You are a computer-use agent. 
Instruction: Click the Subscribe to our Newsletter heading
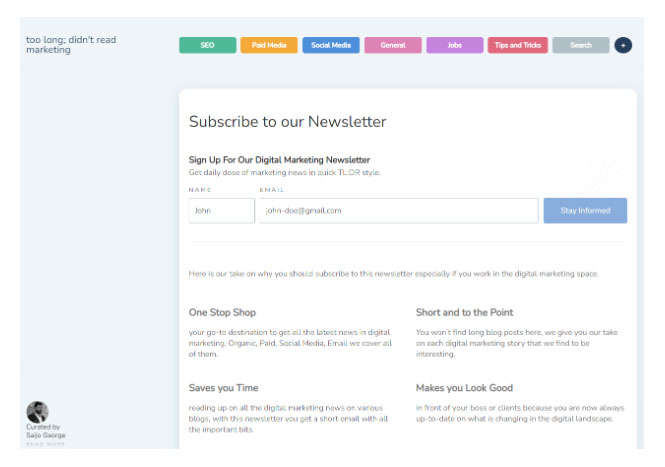click(x=288, y=122)
